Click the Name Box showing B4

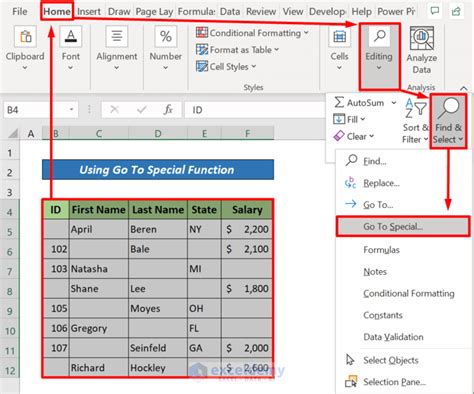[x=36, y=109]
